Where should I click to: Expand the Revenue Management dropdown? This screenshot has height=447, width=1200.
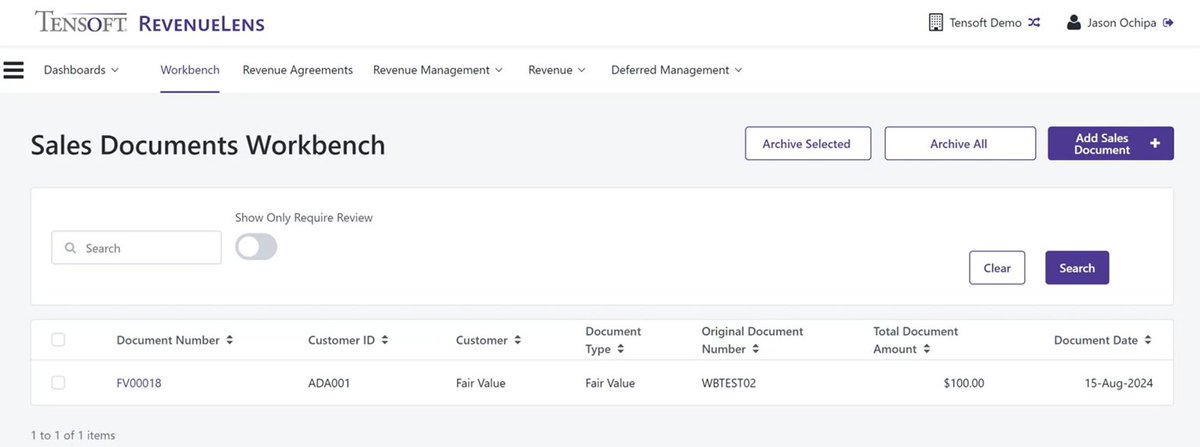pyautogui.click(x=437, y=70)
